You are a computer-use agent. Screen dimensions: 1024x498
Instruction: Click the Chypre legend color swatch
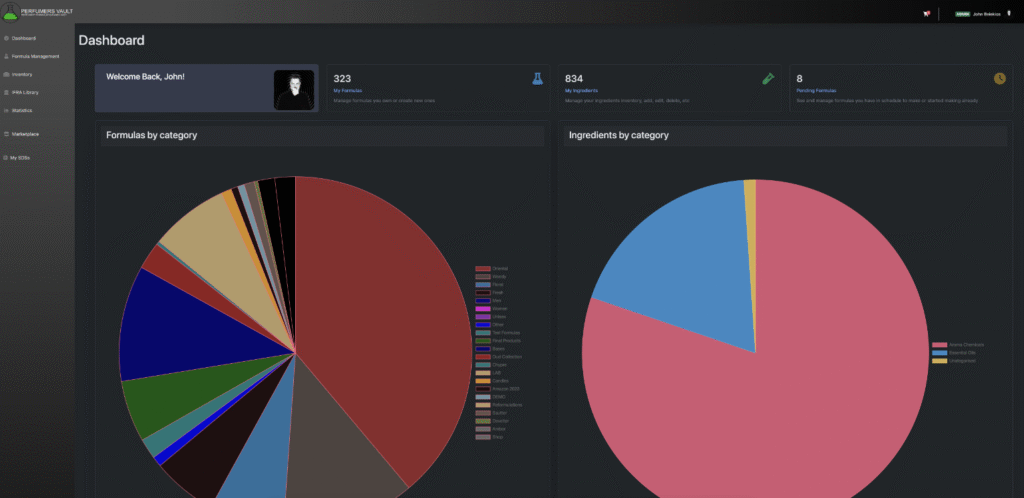[x=483, y=365]
